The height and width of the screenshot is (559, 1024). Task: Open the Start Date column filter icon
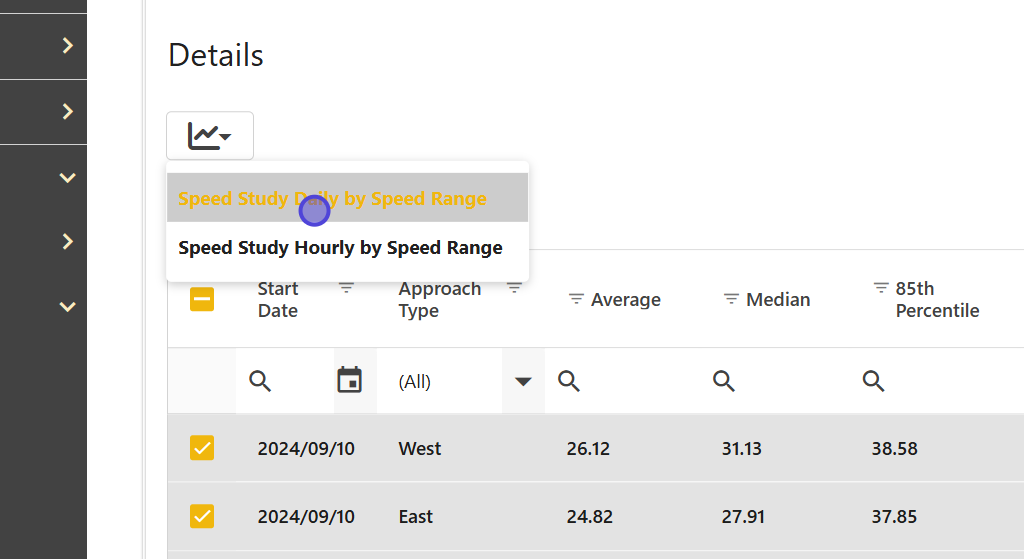(x=346, y=288)
